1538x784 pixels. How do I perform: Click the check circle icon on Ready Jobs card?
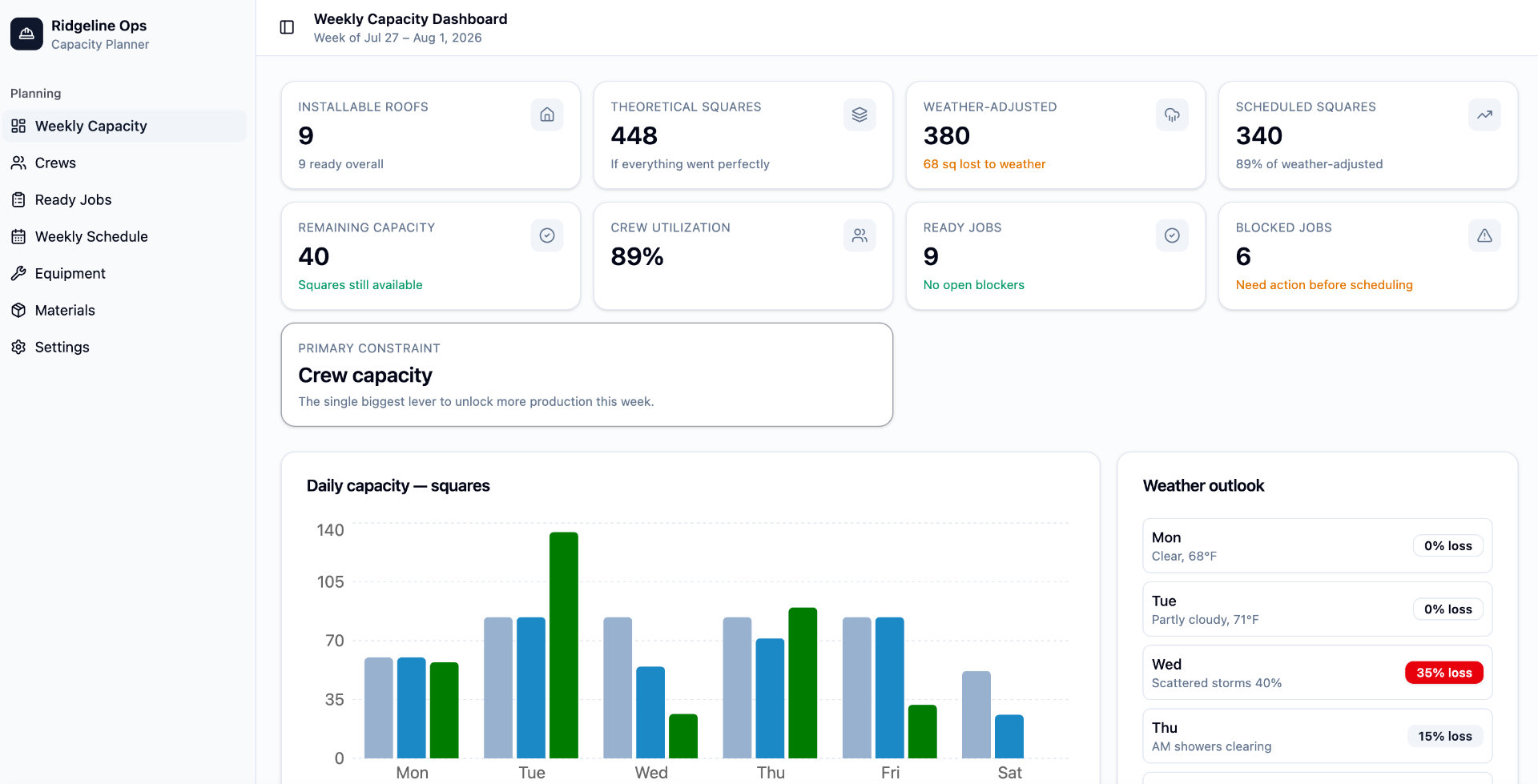tap(1172, 235)
